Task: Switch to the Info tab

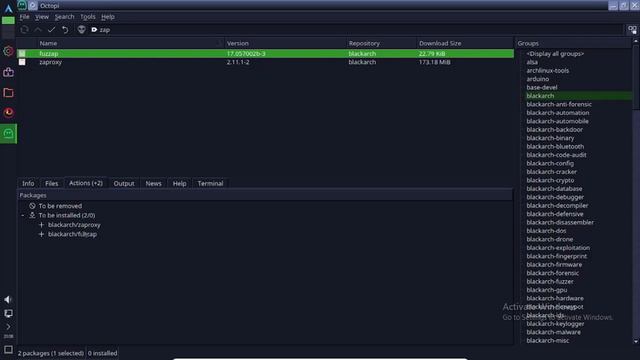Action: [28, 184]
